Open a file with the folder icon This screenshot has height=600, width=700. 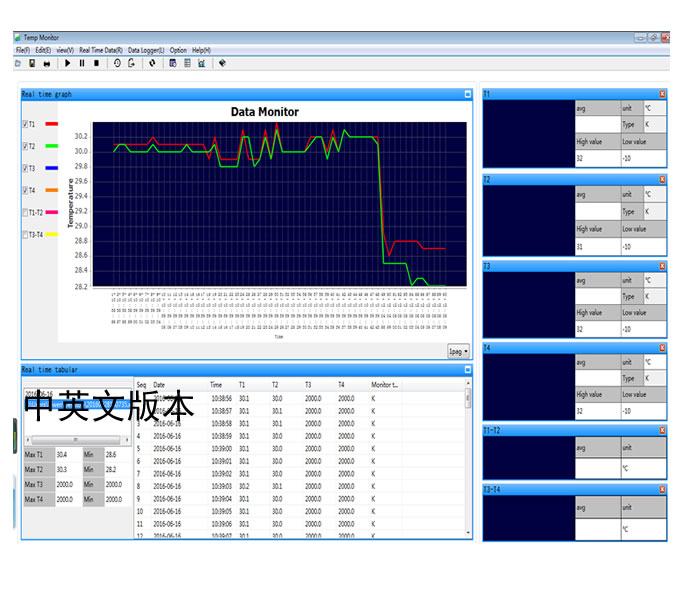pos(18,63)
